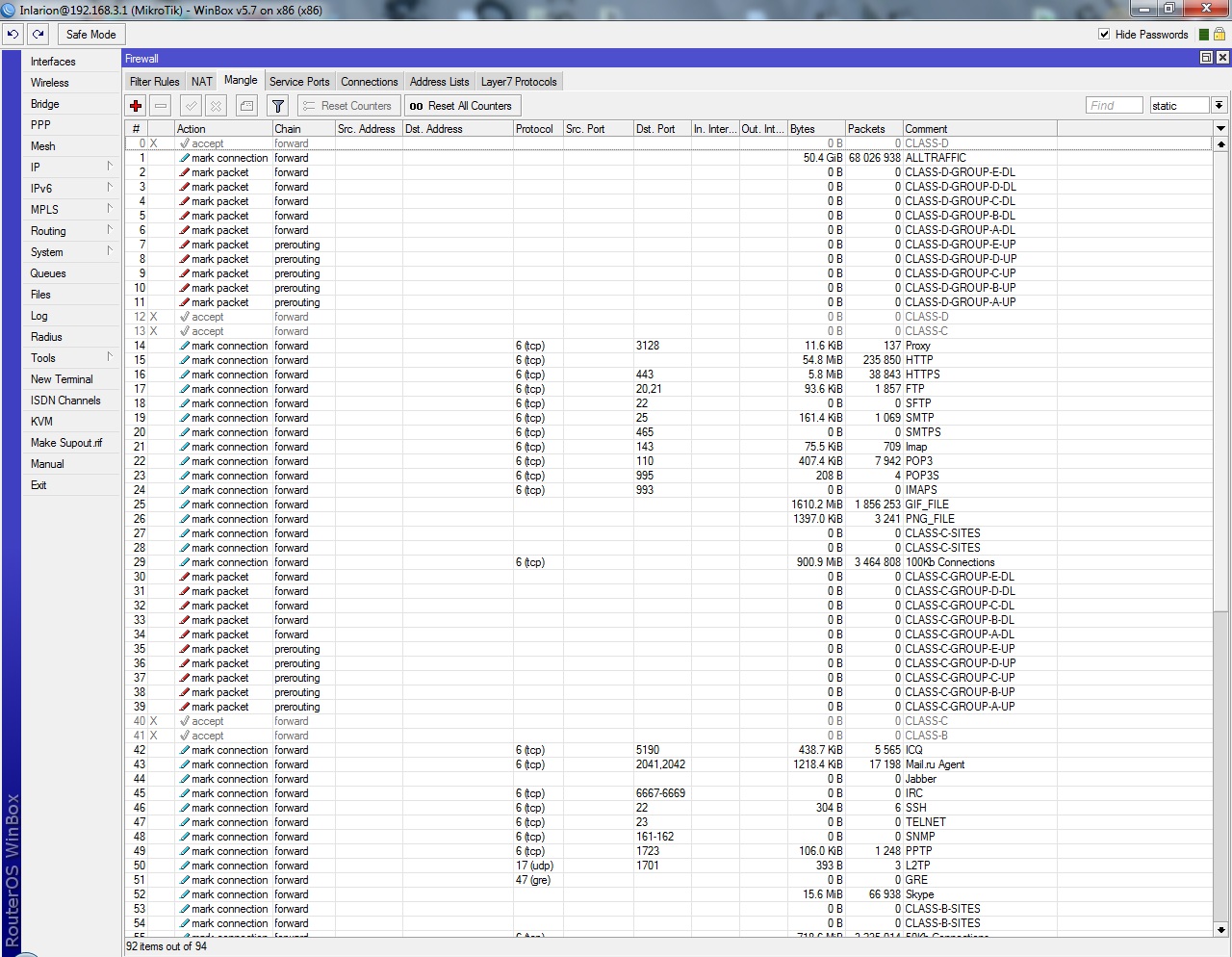This screenshot has width=1232, height=957.
Task: Click the pencil icon of ALLTRAFFIC rule
Action: click(x=184, y=158)
